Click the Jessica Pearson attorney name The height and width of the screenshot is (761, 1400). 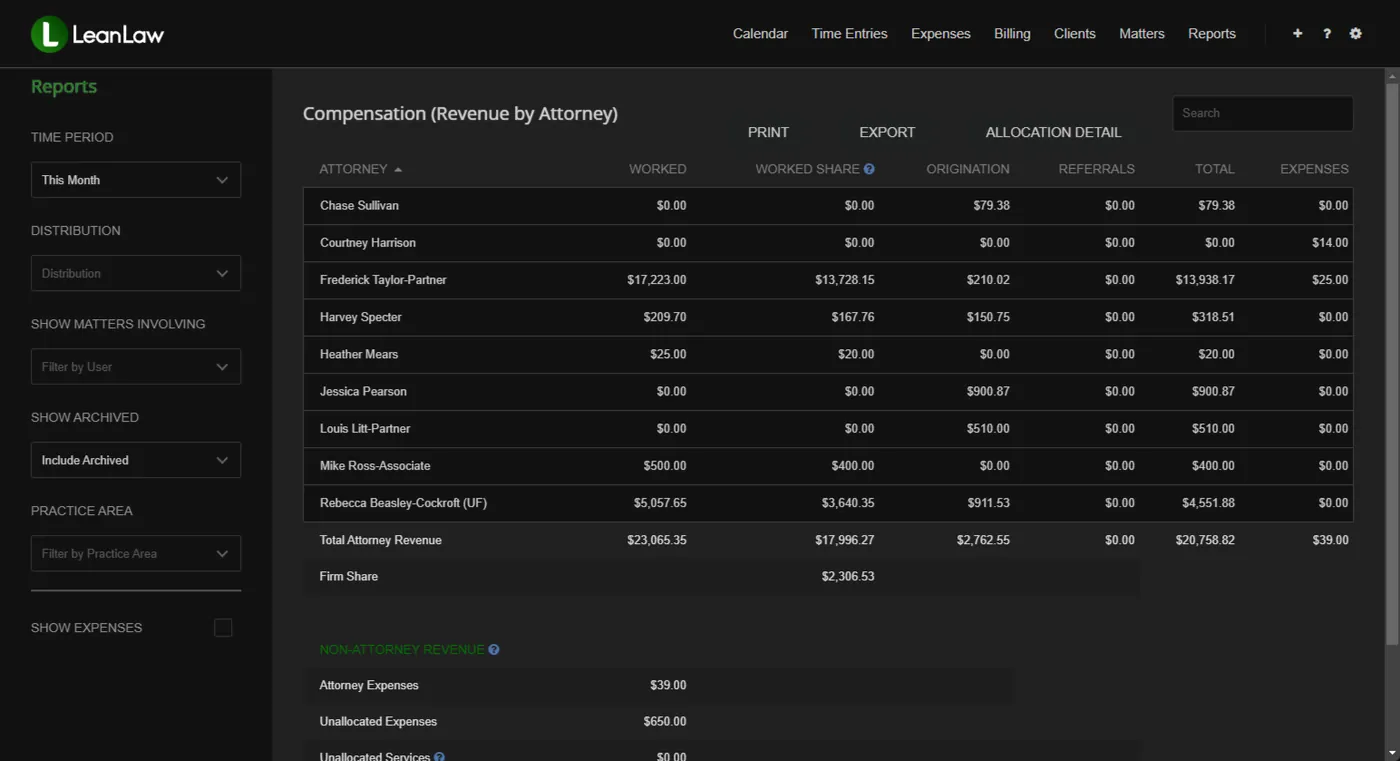(363, 391)
